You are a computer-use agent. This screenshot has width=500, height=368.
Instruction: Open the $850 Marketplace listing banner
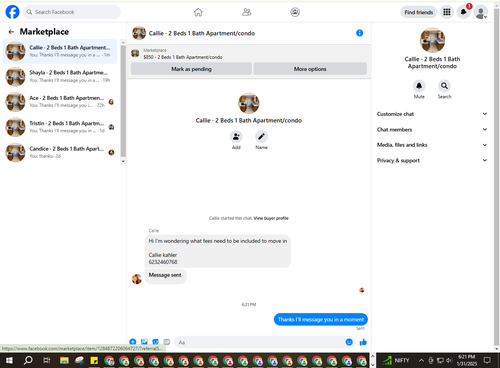249,54
